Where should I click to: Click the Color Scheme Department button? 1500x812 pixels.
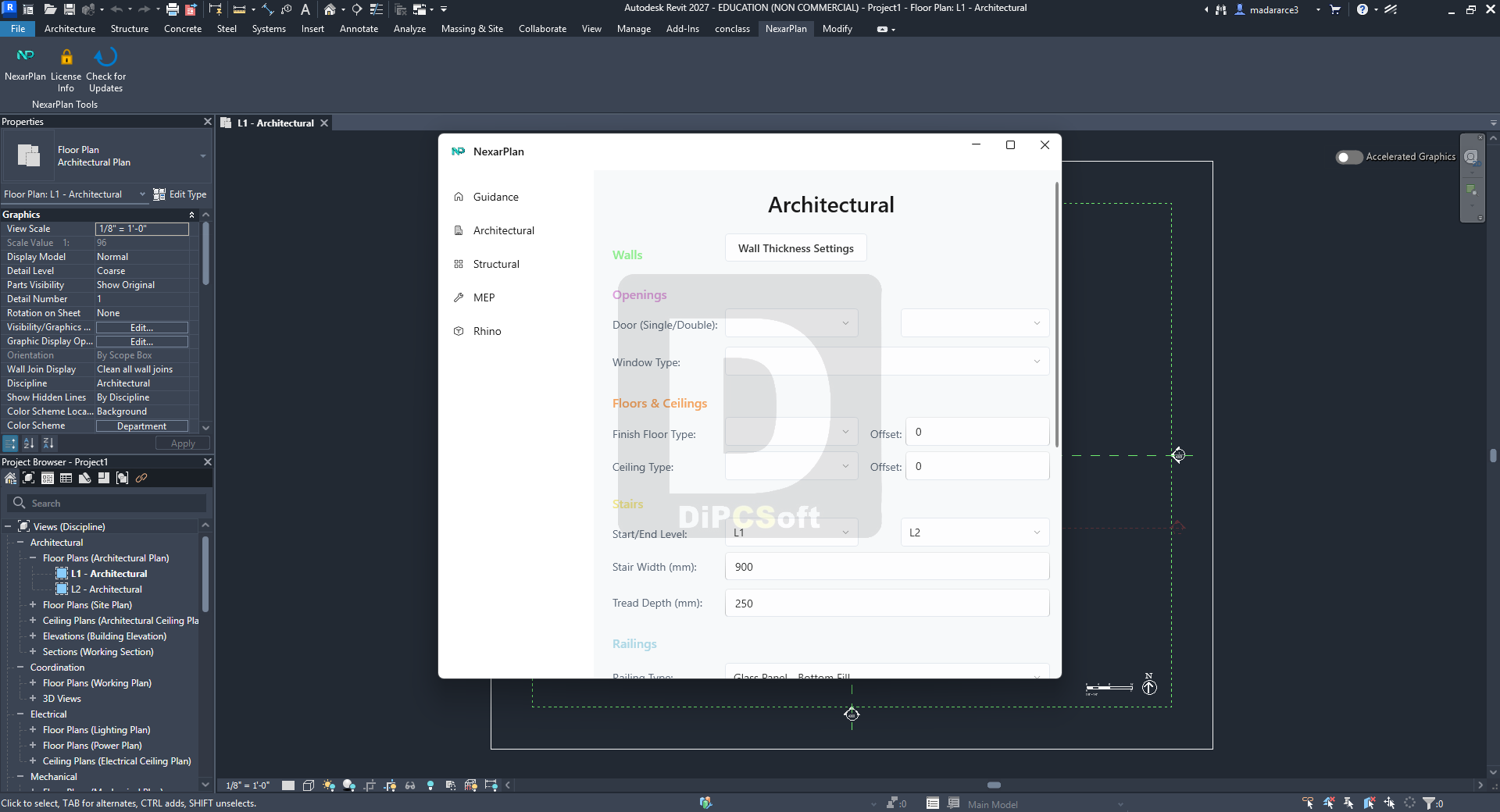(x=141, y=426)
